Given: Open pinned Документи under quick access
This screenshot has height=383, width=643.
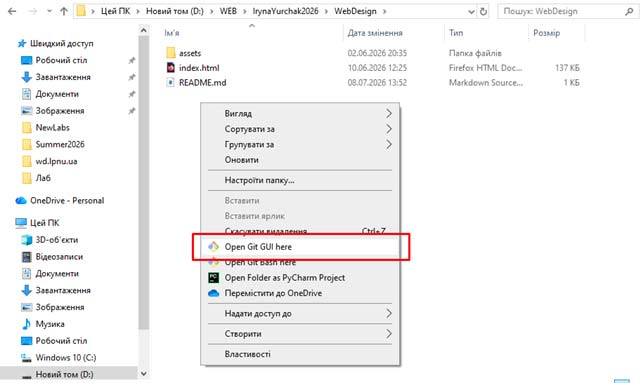Looking at the screenshot, I should coord(57,94).
